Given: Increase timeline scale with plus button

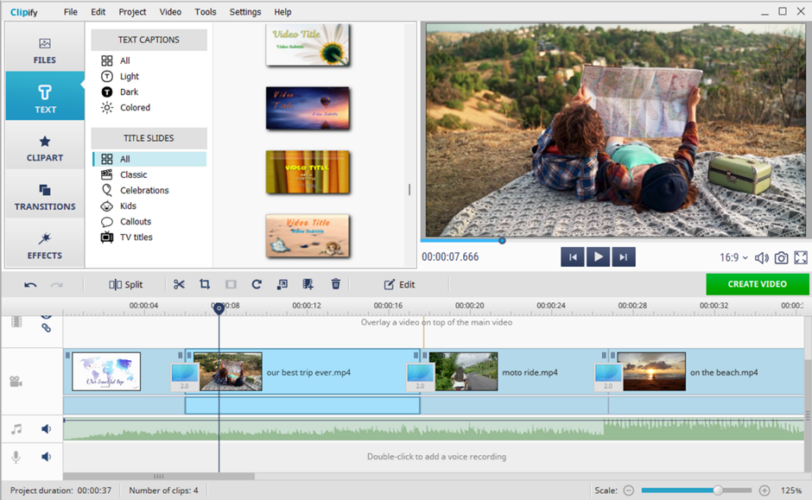Looking at the screenshot, I should click(x=764, y=490).
